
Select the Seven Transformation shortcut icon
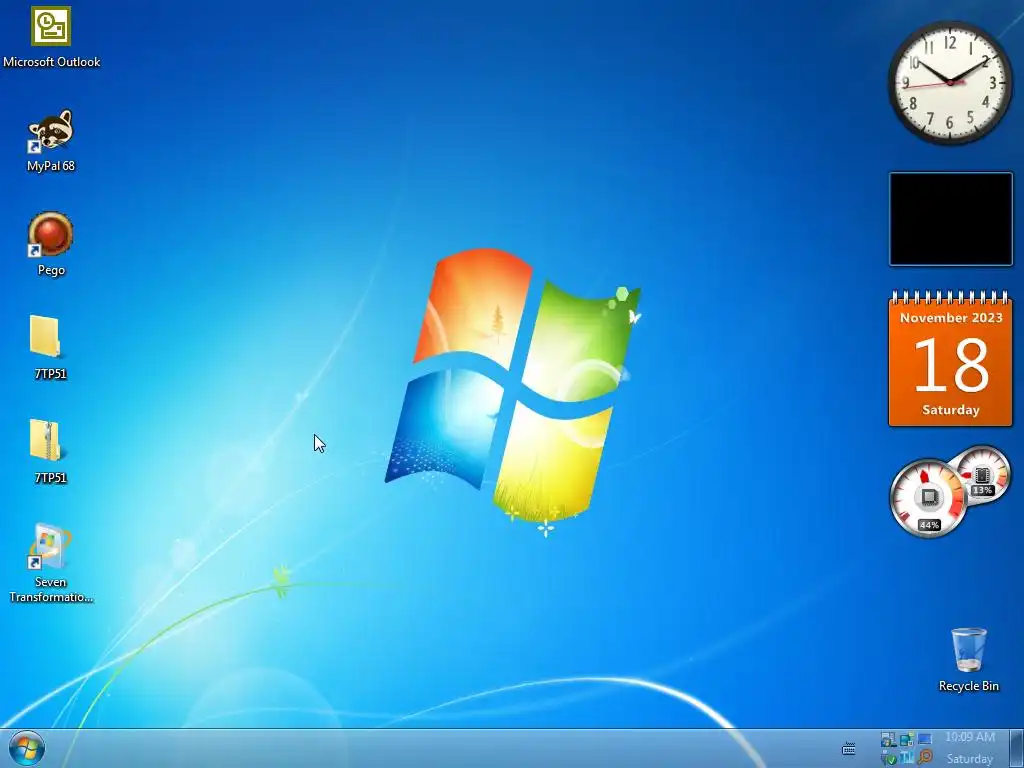(49, 546)
